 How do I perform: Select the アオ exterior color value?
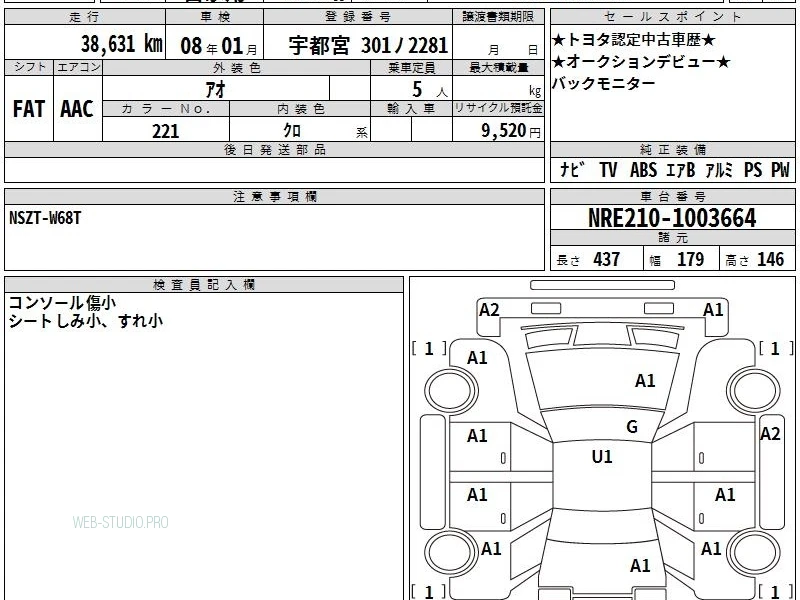point(215,90)
